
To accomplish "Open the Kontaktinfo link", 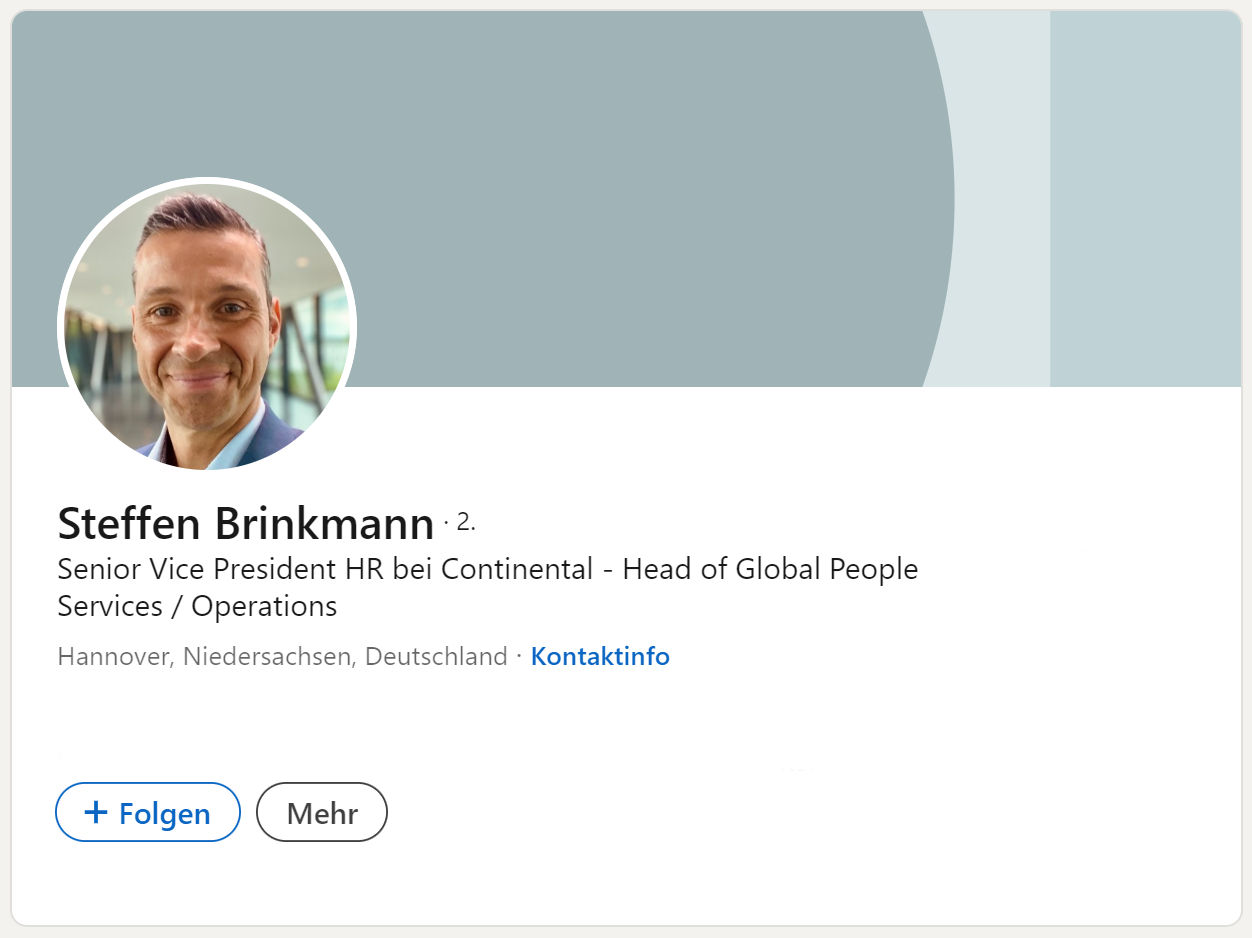I will pyautogui.click(x=600, y=657).
